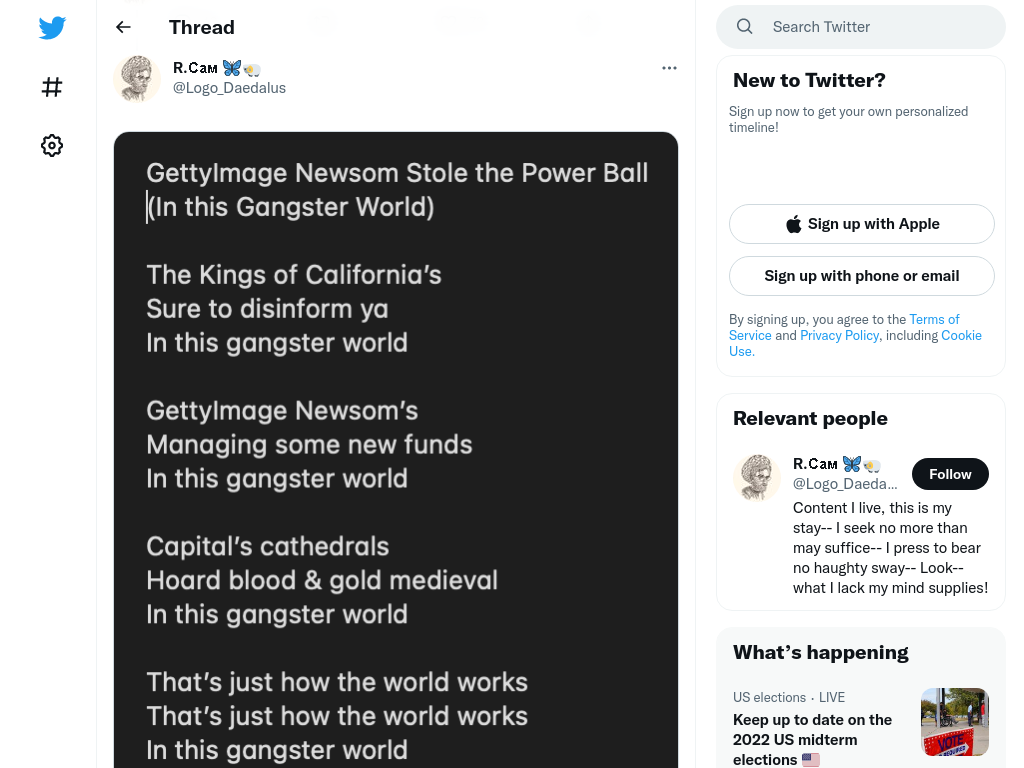The image size is (1024, 768).
Task: Click R.Cam's avatar on the tweet
Action: pyautogui.click(x=137, y=78)
